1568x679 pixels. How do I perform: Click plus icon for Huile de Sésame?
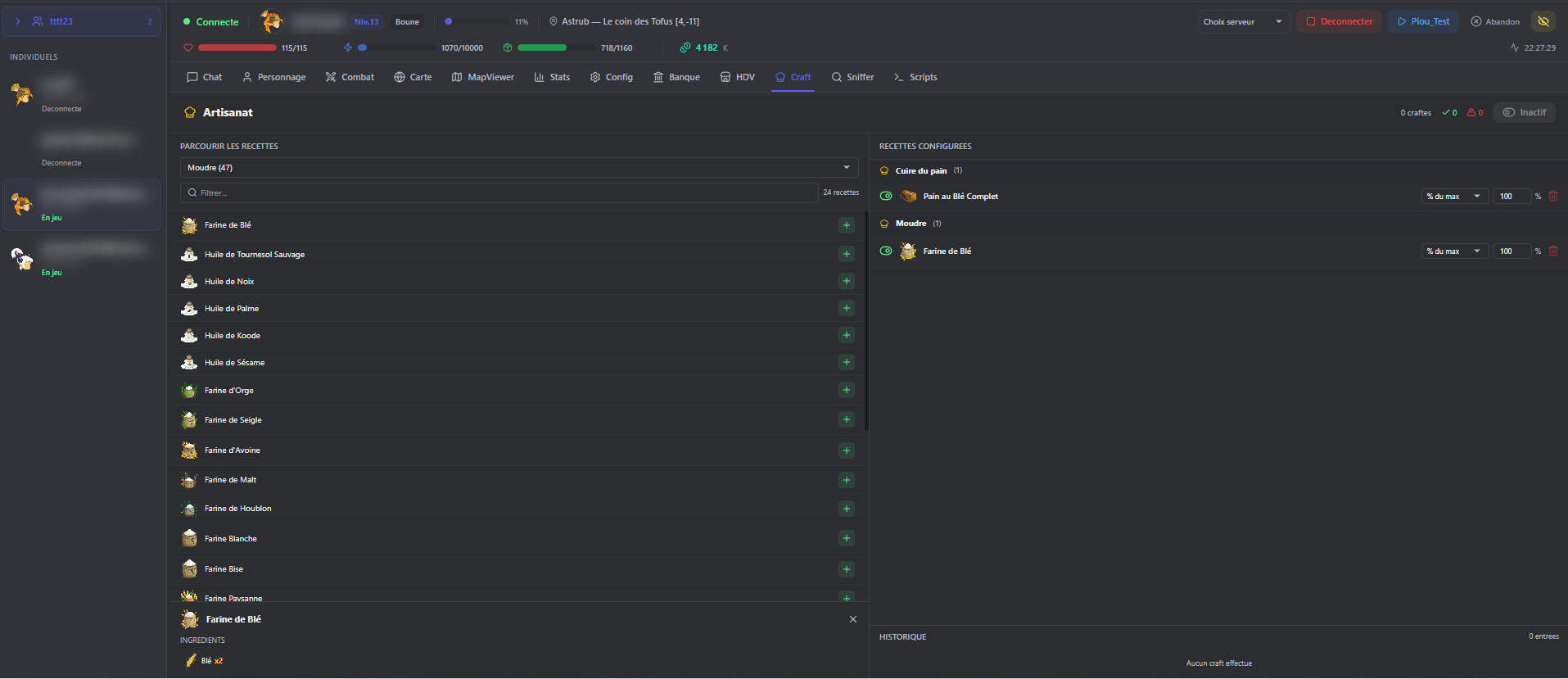pyautogui.click(x=846, y=363)
